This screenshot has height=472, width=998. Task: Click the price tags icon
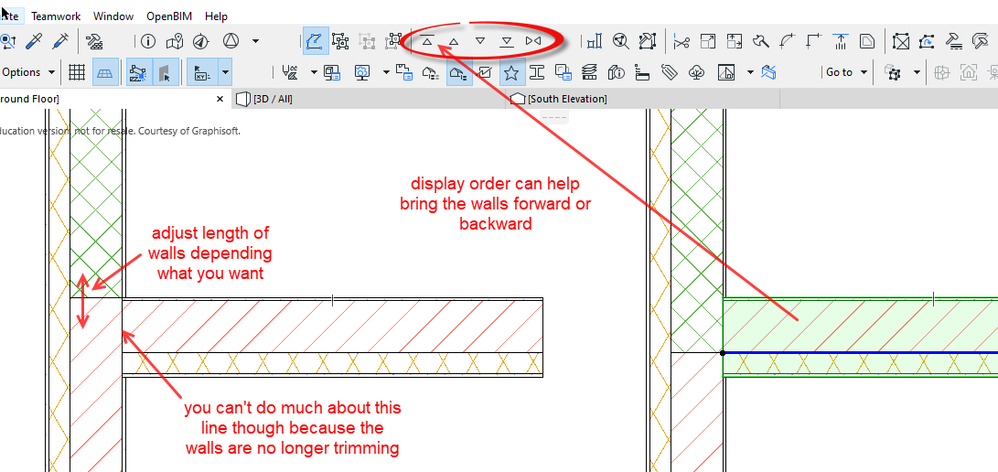click(x=669, y=73)
